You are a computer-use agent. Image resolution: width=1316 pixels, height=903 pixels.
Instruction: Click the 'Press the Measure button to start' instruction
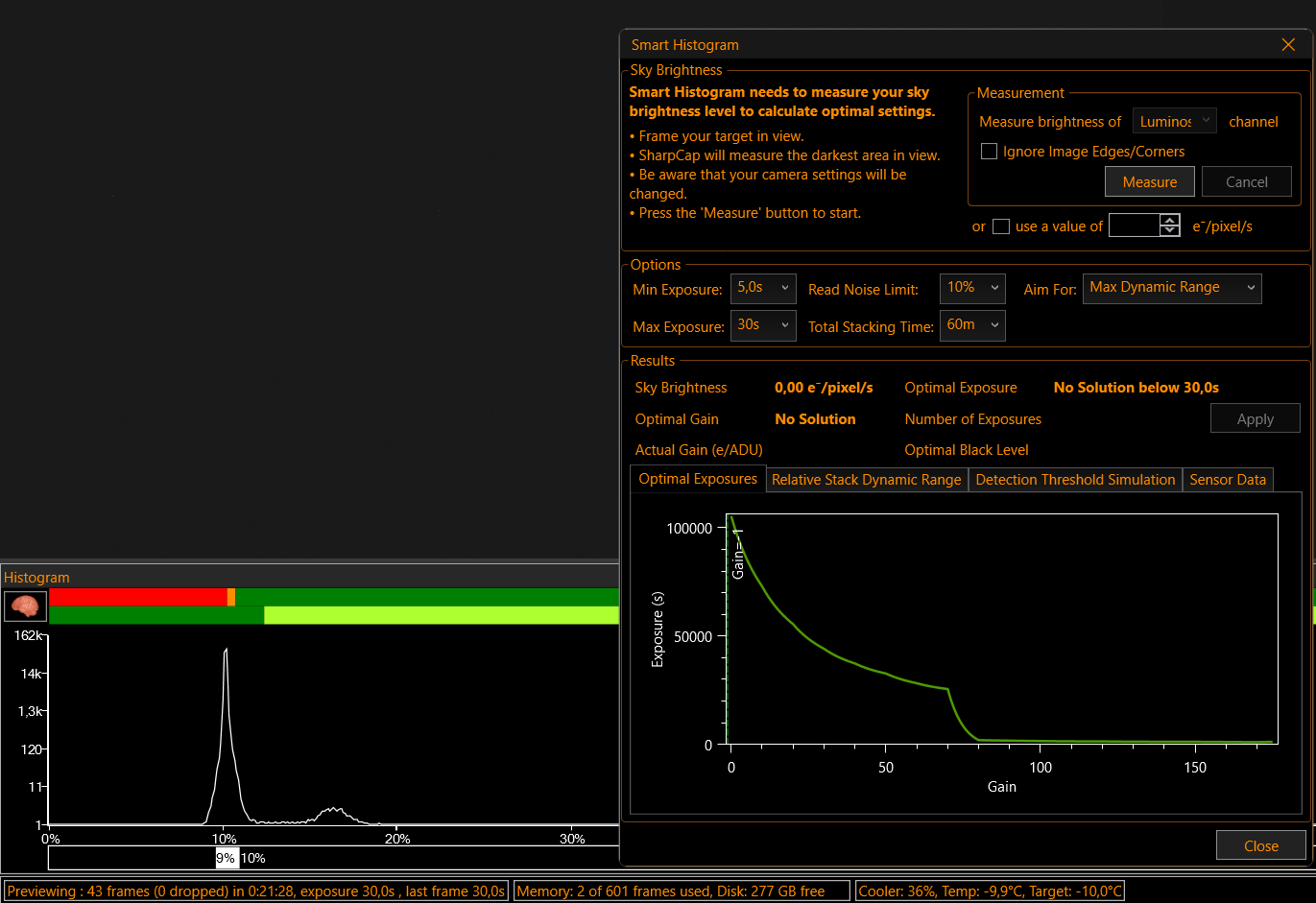point(745,213)
